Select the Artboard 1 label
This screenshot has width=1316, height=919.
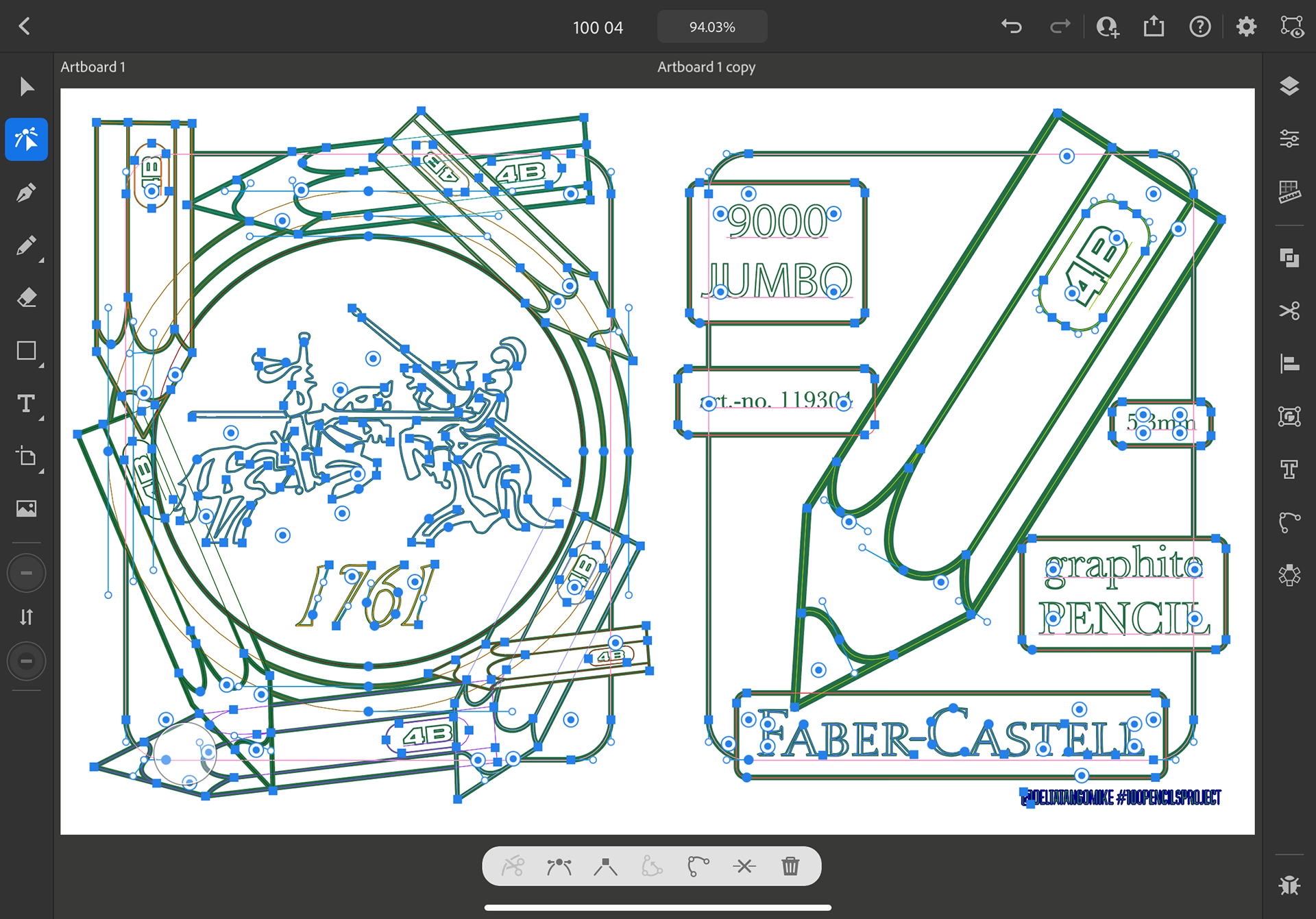93,67
